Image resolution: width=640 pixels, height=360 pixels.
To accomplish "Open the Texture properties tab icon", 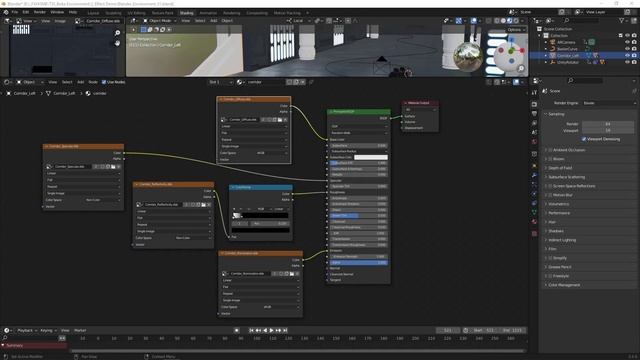I will [x=534, y=233].
